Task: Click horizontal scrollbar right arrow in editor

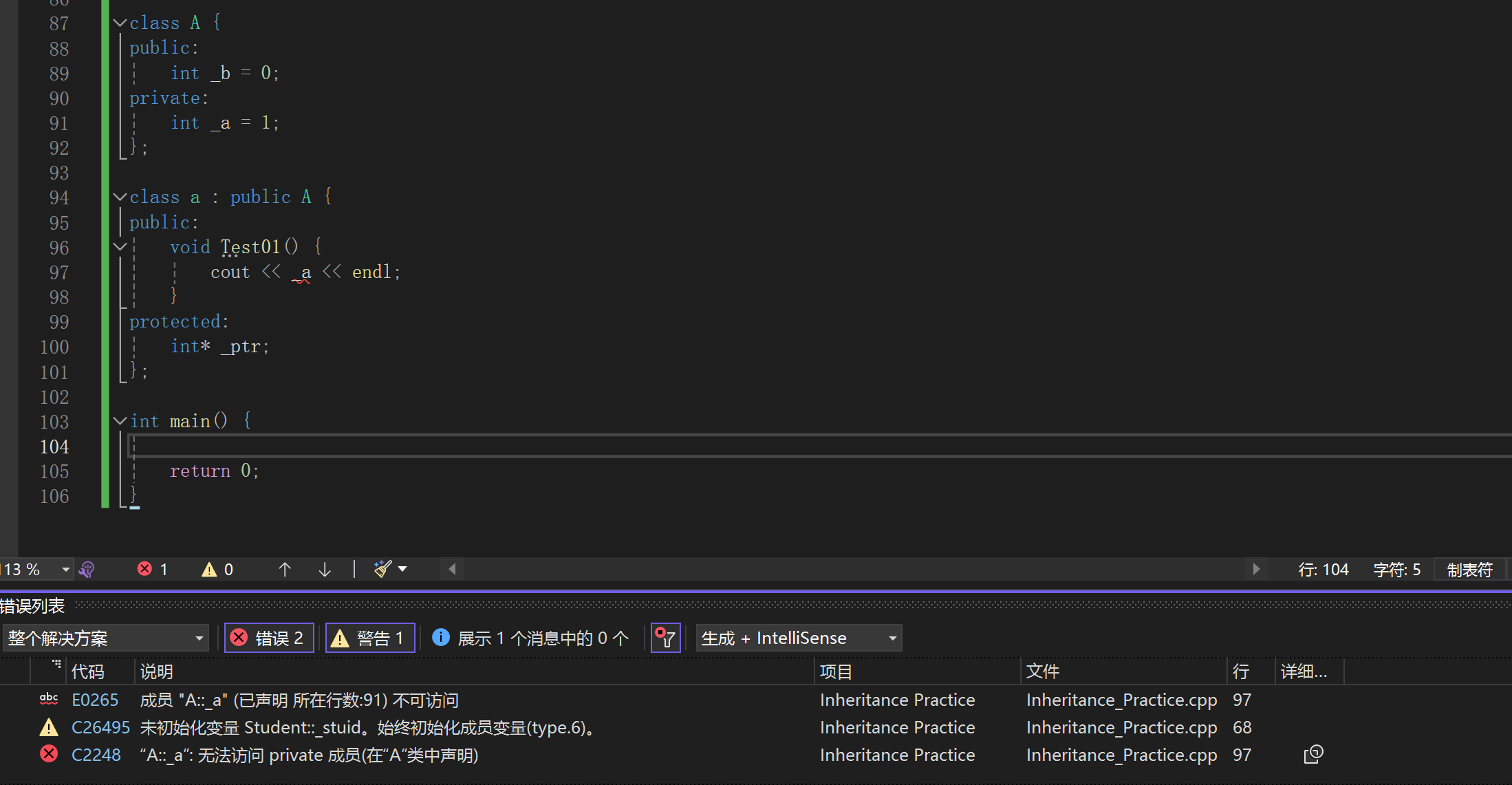Action: (x=1255, y=569)
